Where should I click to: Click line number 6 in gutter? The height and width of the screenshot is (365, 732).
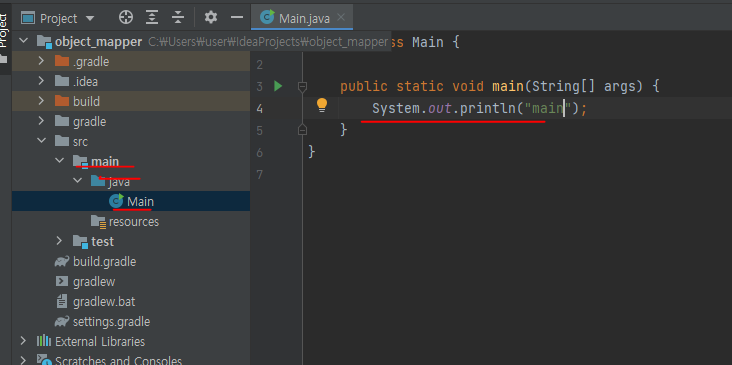coord(260,153)
